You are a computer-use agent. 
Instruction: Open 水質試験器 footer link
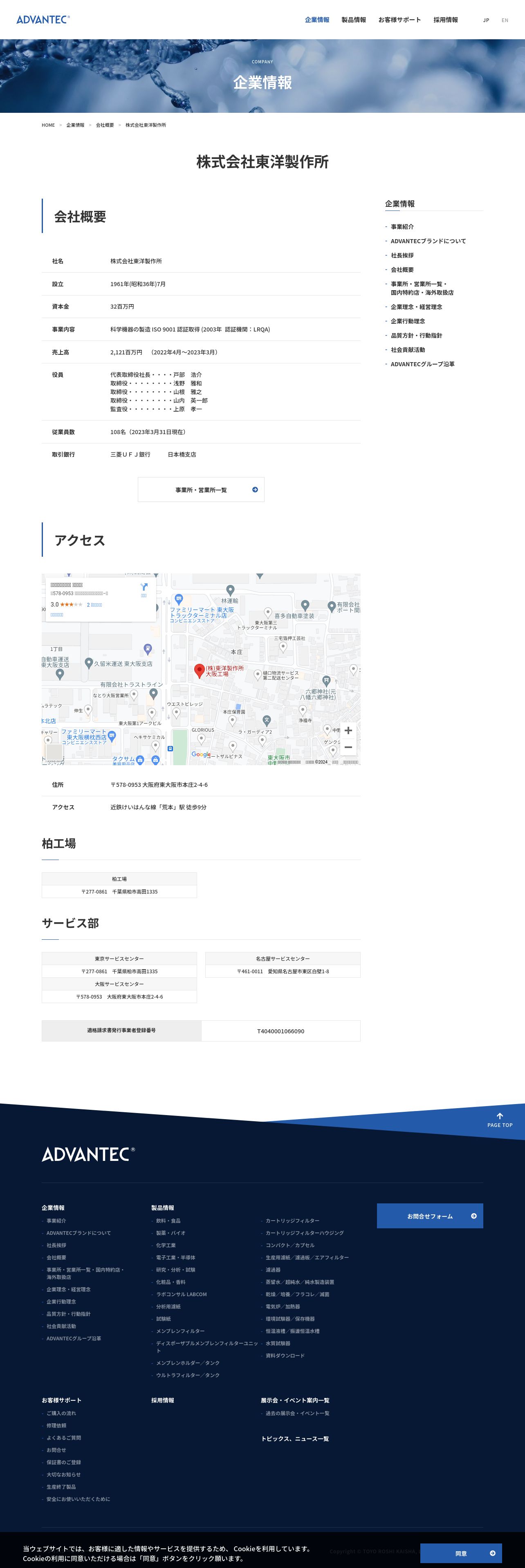[x=278, y=1344]
